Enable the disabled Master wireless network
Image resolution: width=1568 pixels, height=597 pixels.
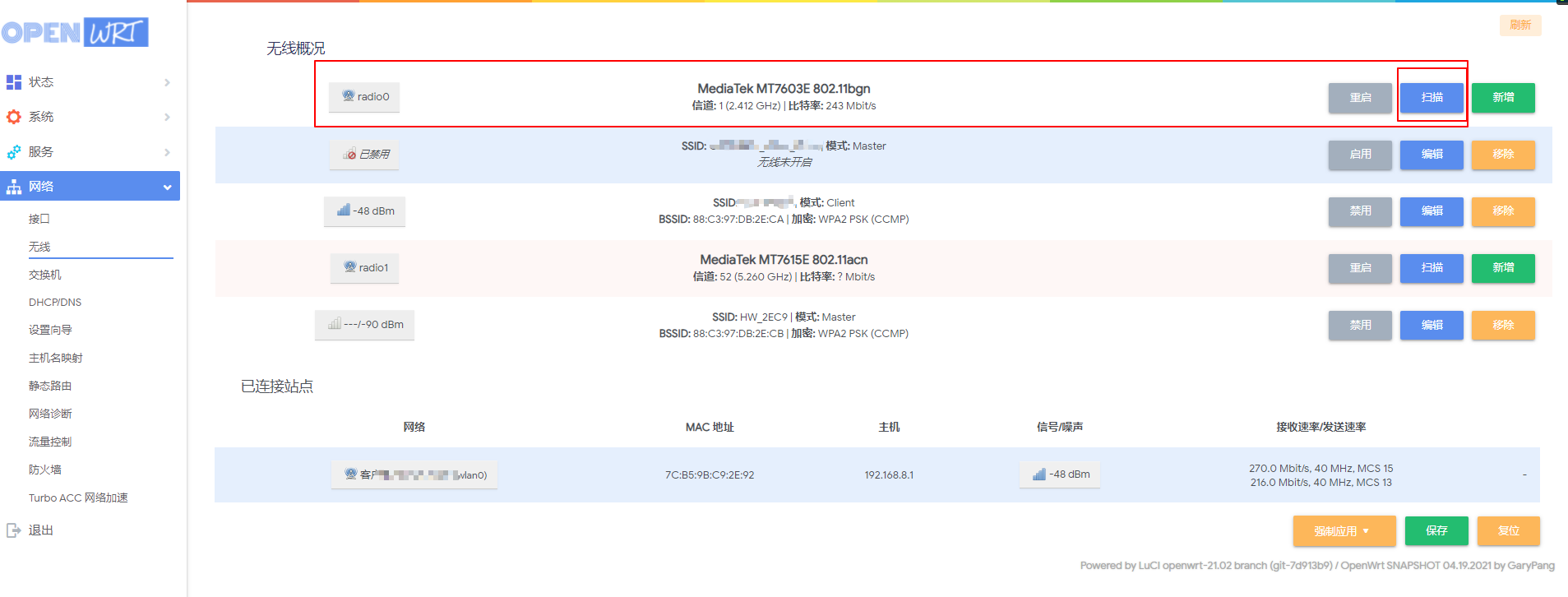1360,155
